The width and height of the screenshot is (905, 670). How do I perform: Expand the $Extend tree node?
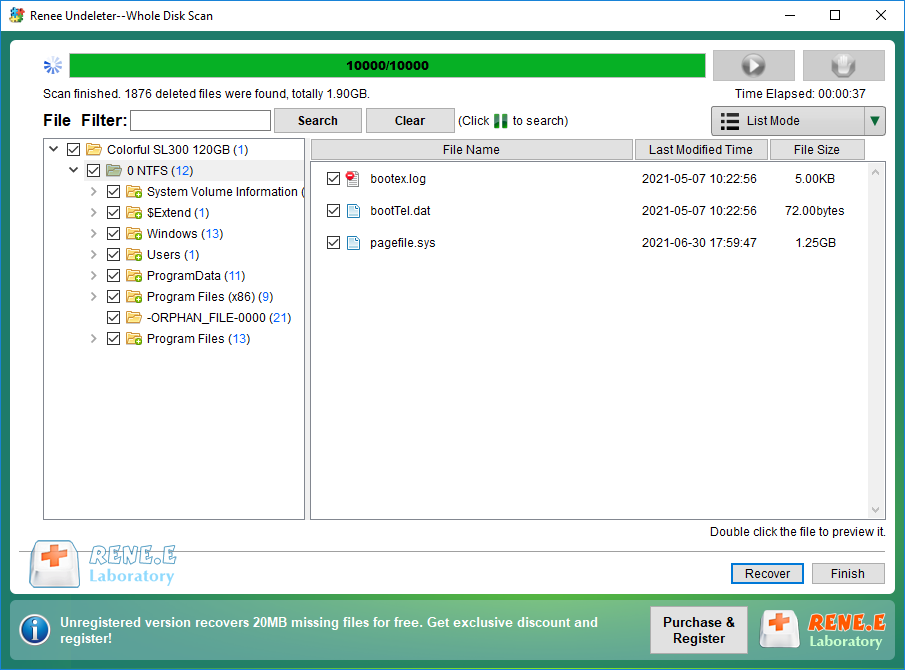(94, 212)
